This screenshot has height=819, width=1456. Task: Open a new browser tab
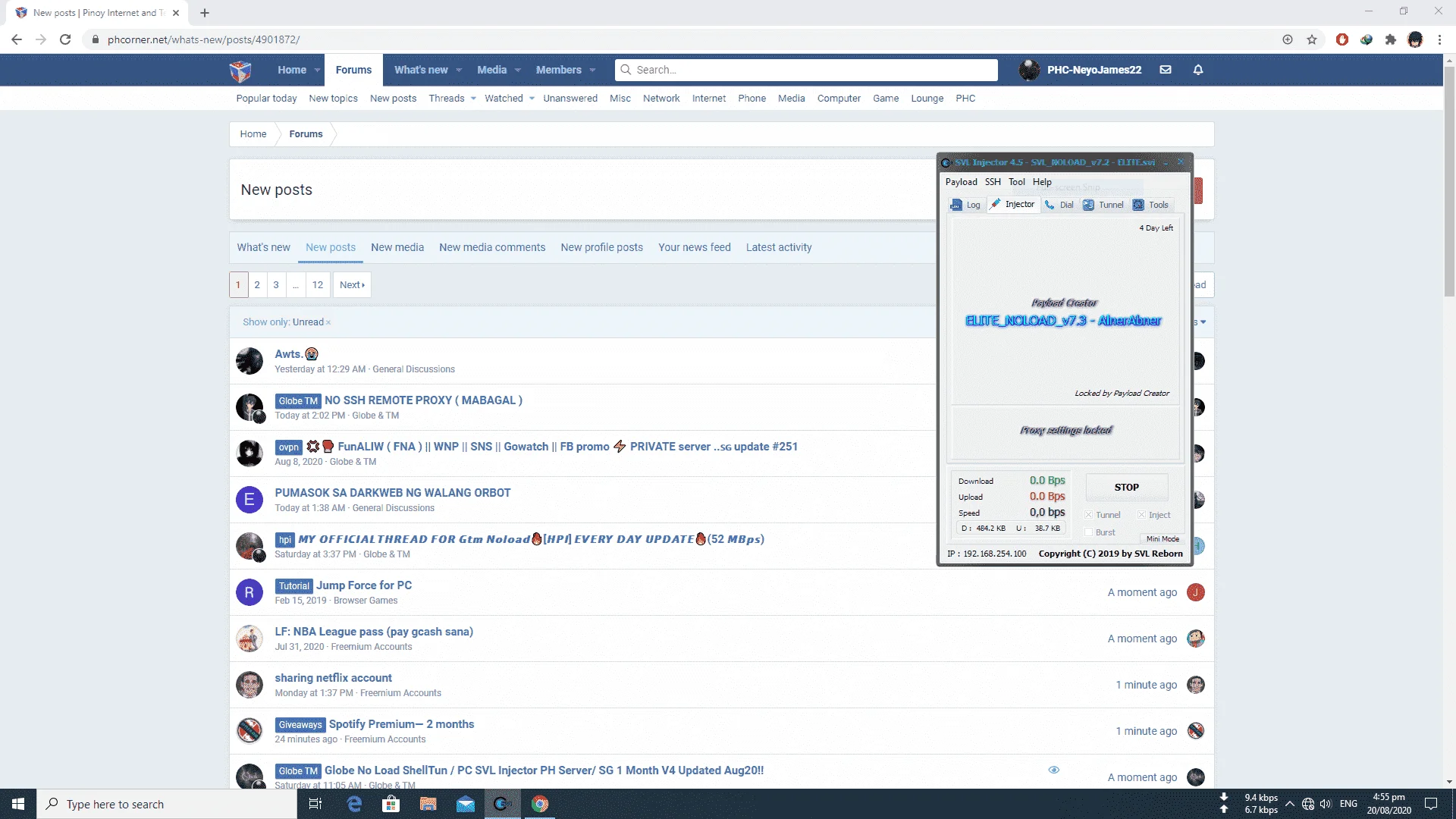click(205, 13)
